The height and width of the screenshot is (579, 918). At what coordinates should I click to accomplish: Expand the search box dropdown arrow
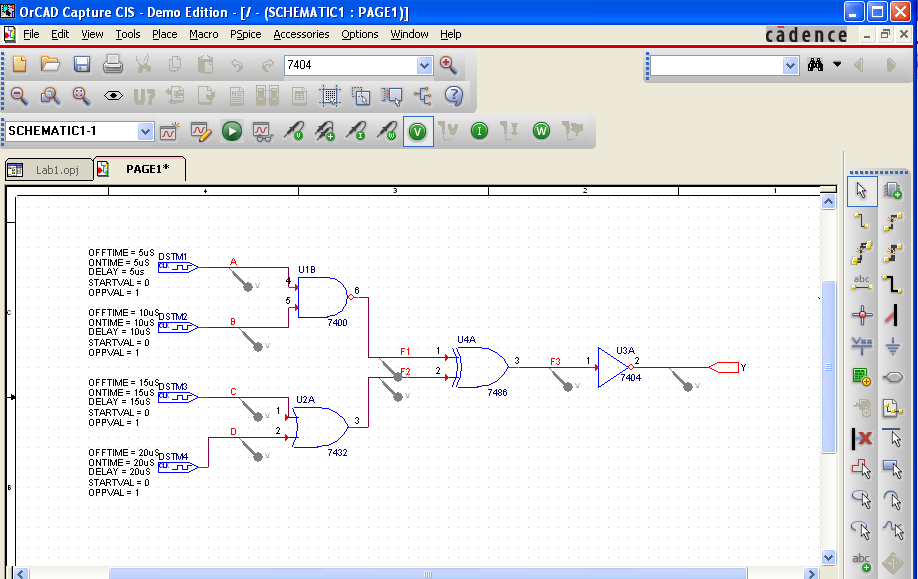point(790,66)
